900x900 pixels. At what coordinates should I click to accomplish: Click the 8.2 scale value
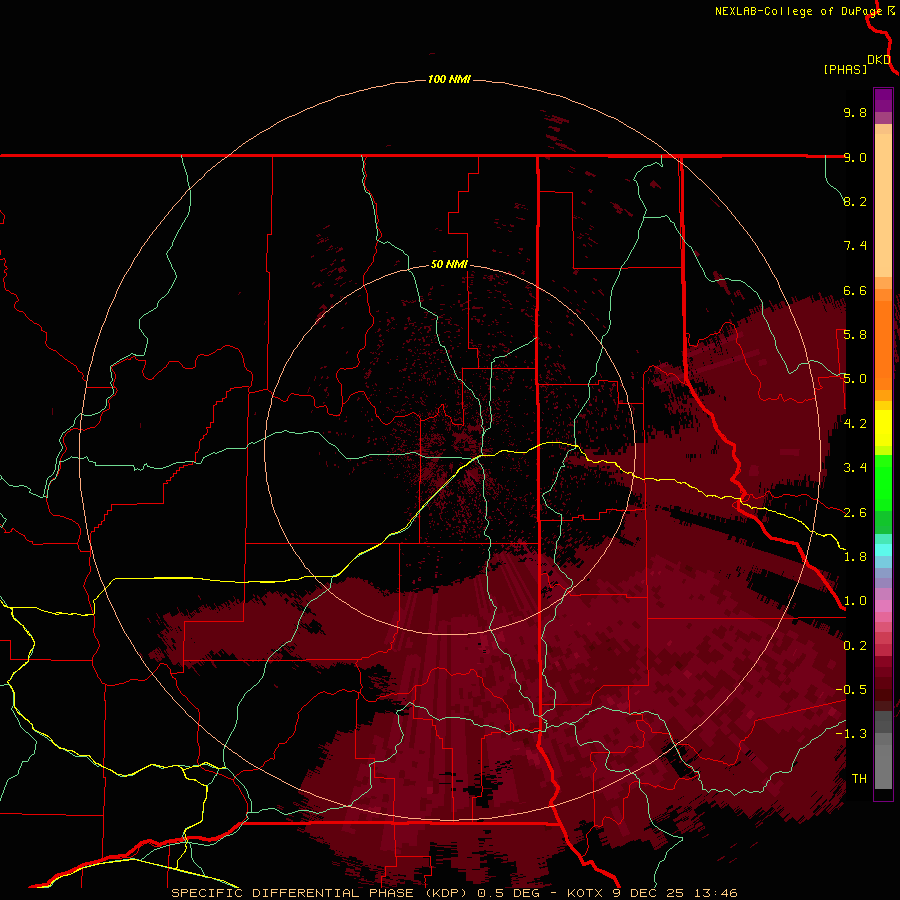pos(855,201)
